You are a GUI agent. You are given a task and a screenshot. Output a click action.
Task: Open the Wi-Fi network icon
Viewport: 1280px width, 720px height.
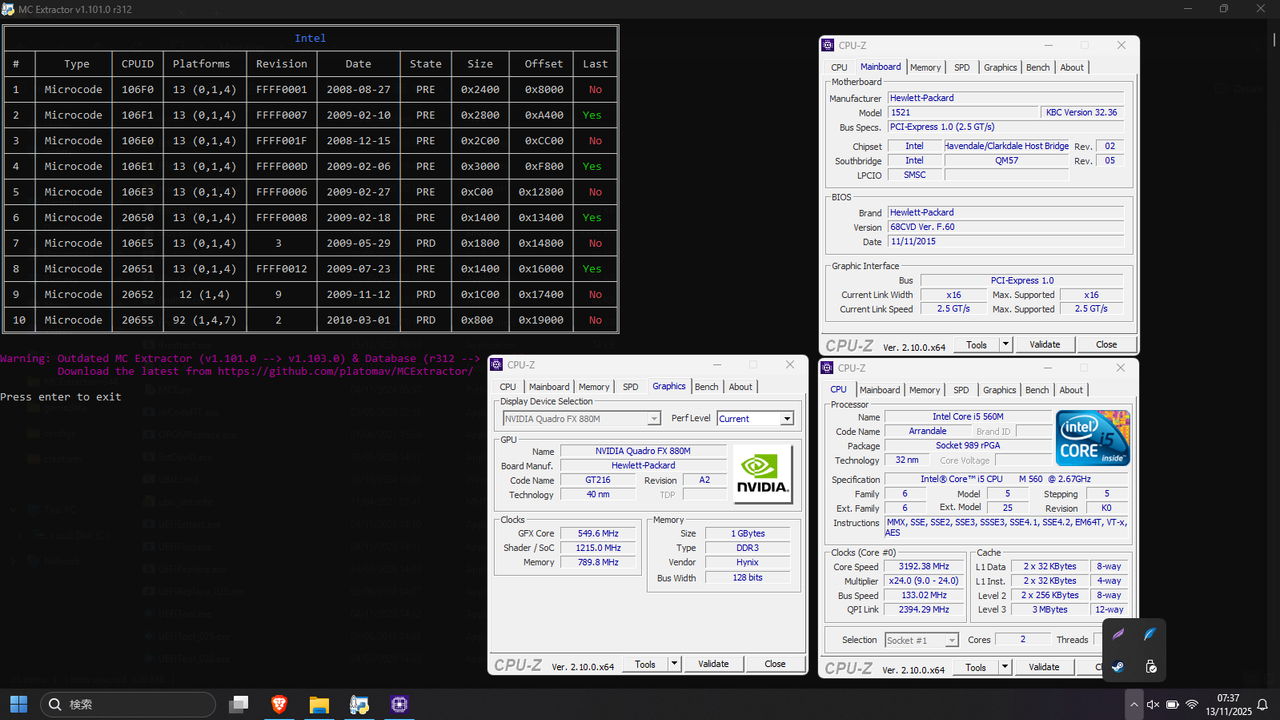[x=1191, y=705]
